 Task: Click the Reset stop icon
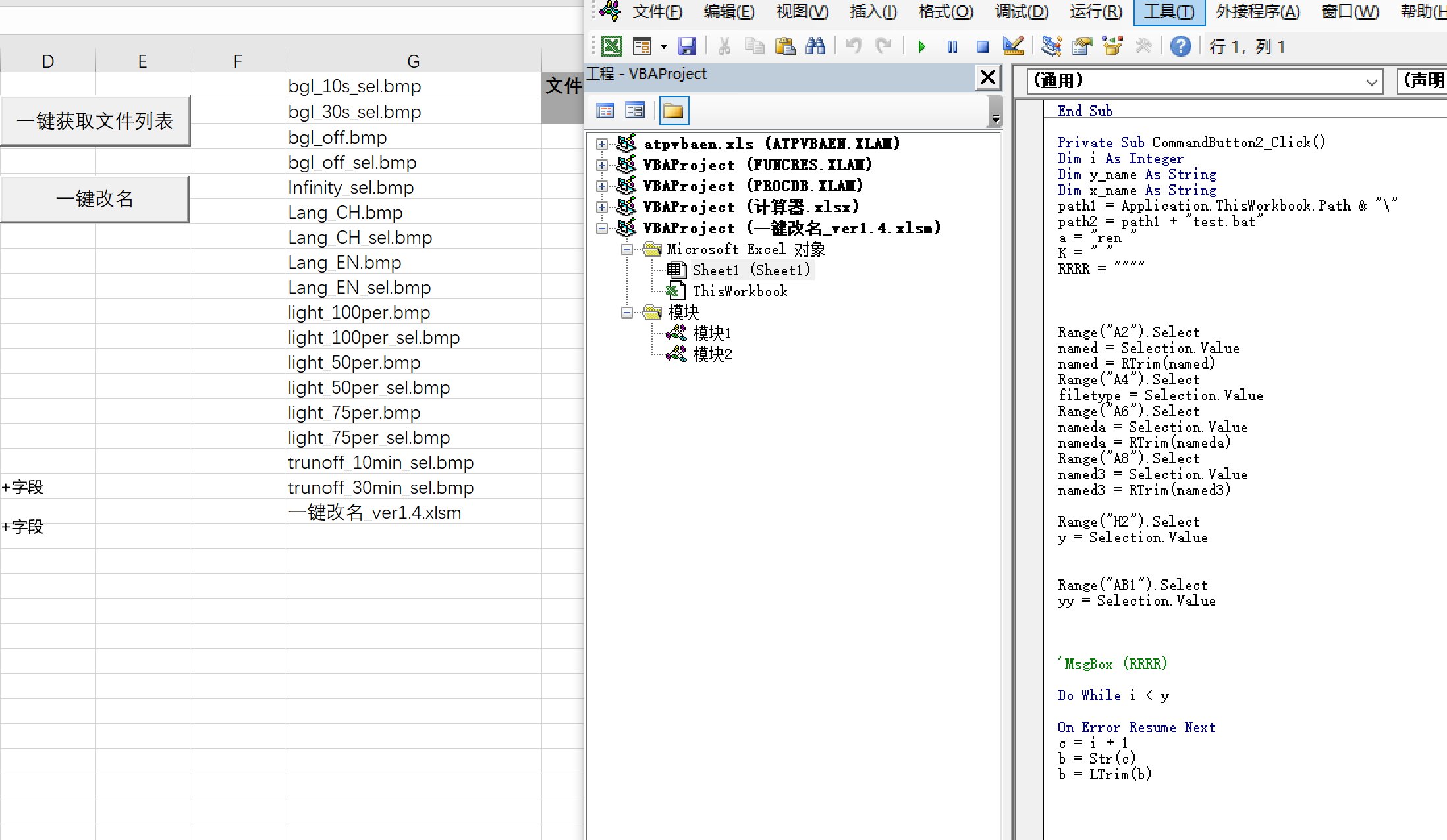click(x=982, y=47)
